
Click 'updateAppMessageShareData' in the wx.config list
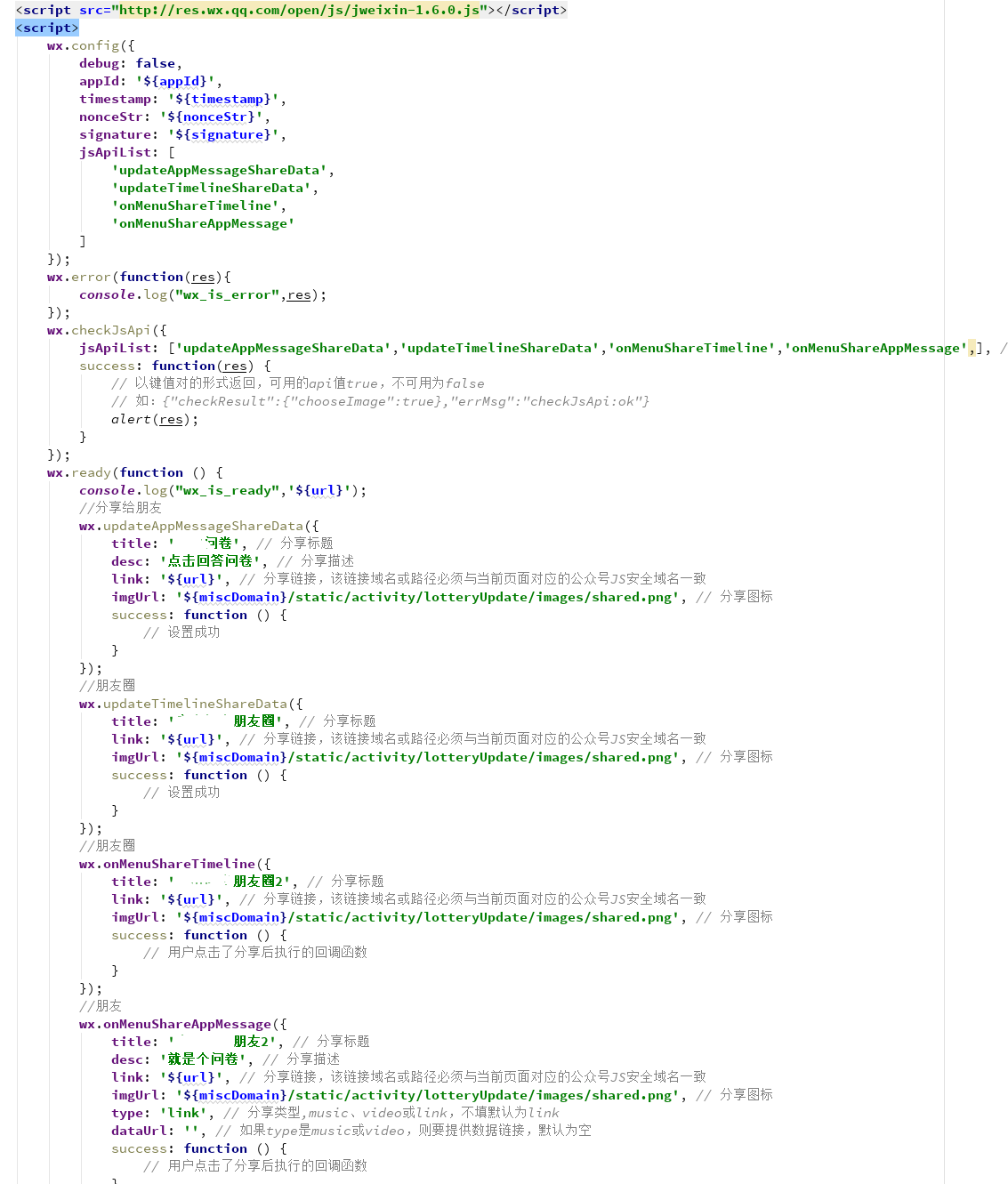tap(219, 170)
